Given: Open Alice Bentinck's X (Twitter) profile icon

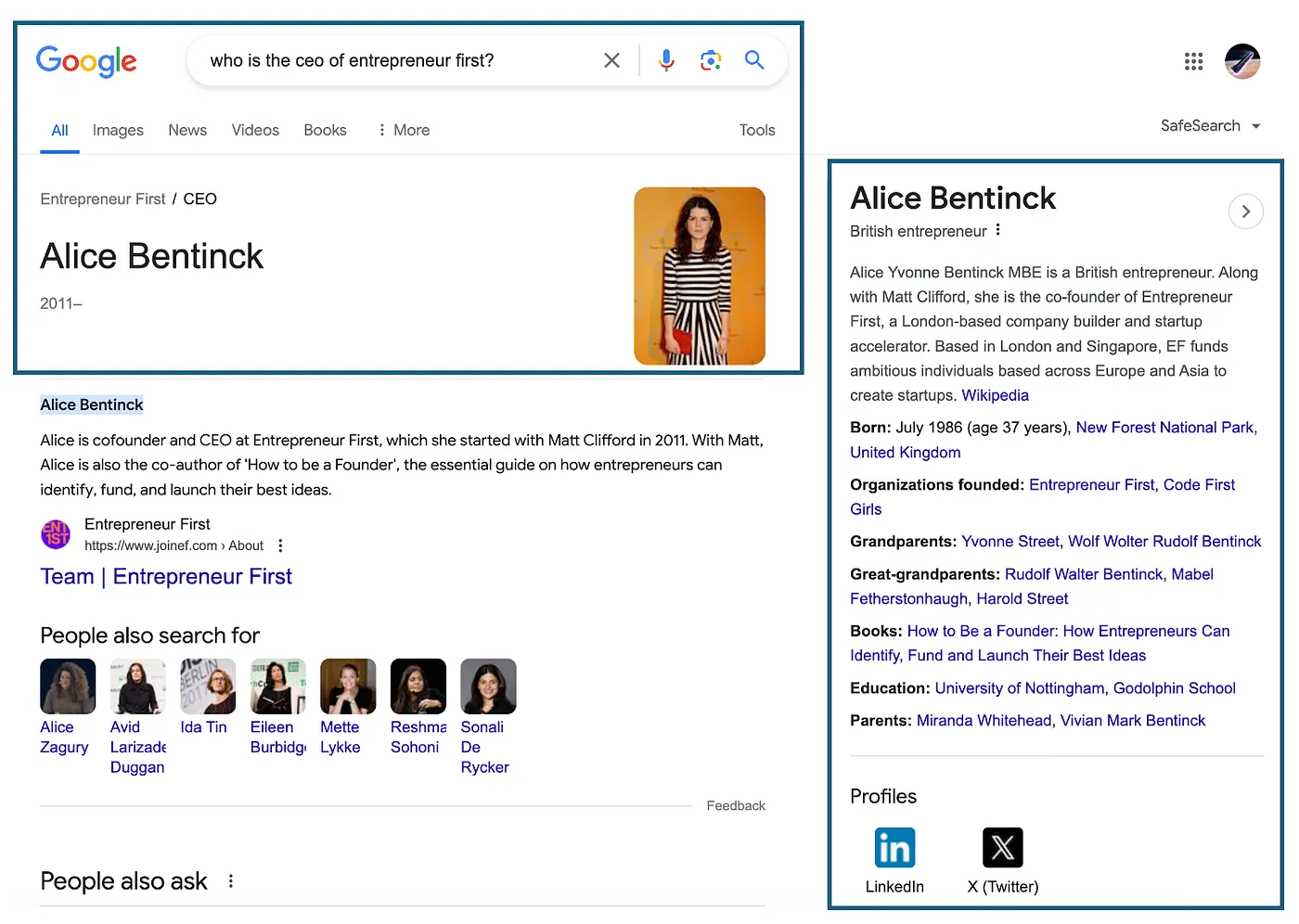Looking at the screenshot, I should point(1003,848).
